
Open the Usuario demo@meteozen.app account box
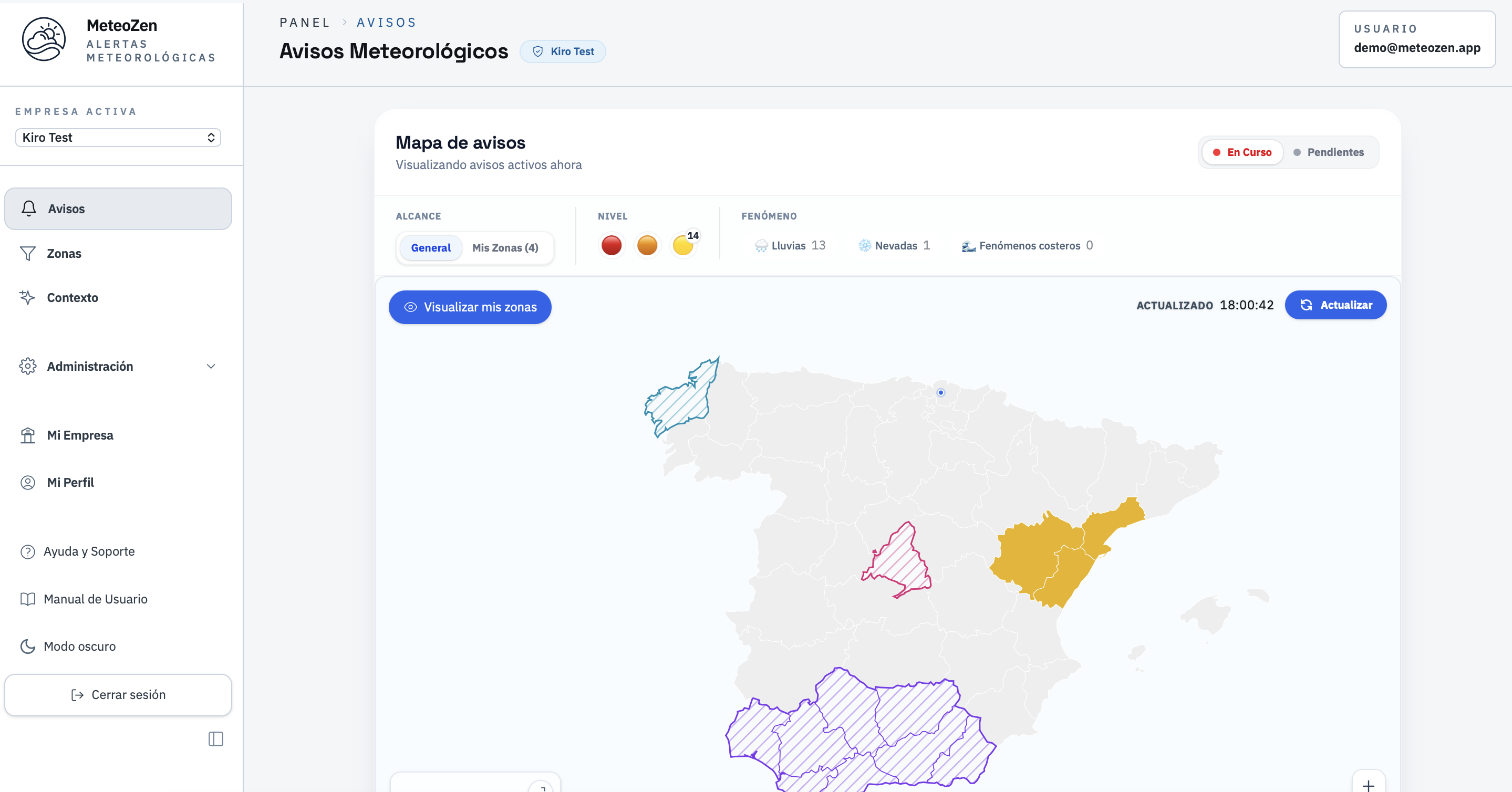click(1416, 39)
